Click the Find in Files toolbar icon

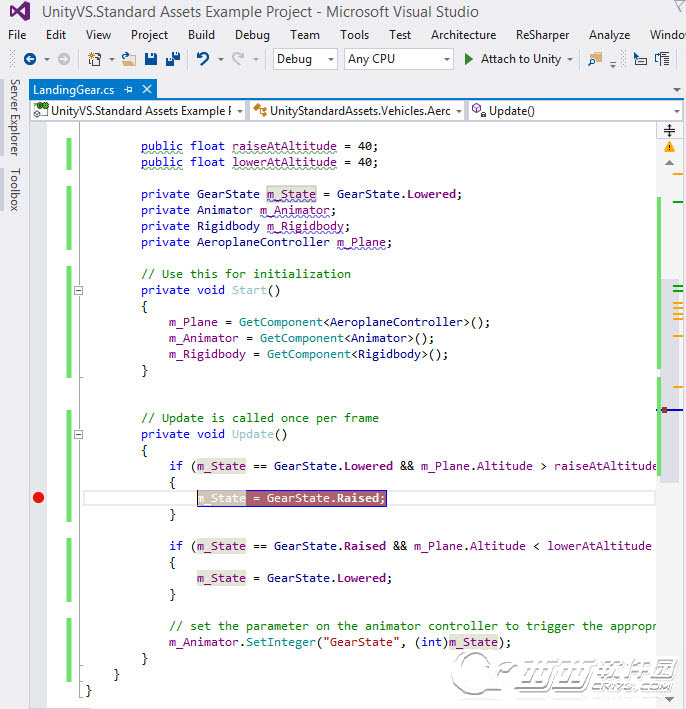coord(595,59)
